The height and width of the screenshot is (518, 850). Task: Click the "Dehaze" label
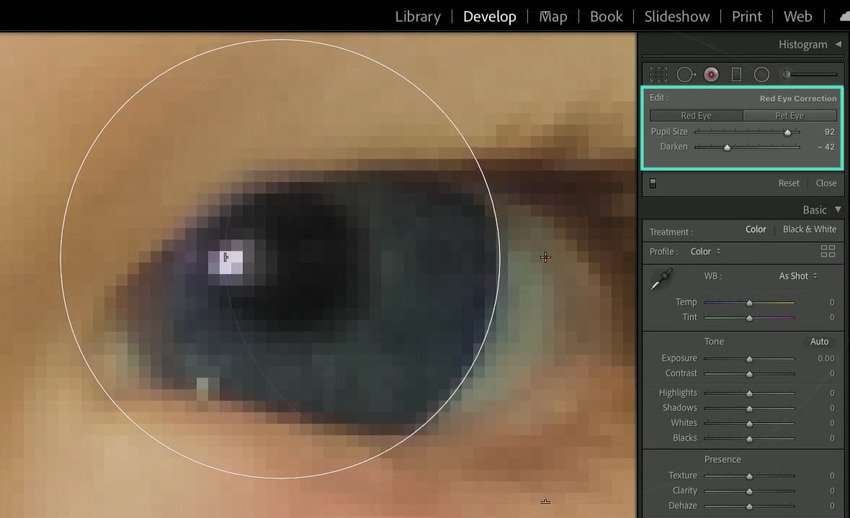point(682,506)
